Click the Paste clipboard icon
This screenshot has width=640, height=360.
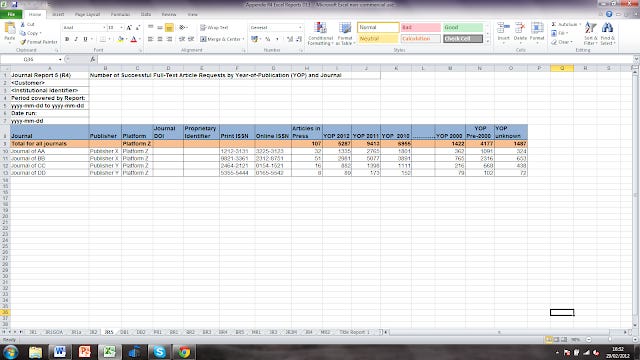click(x=9, y=29)
